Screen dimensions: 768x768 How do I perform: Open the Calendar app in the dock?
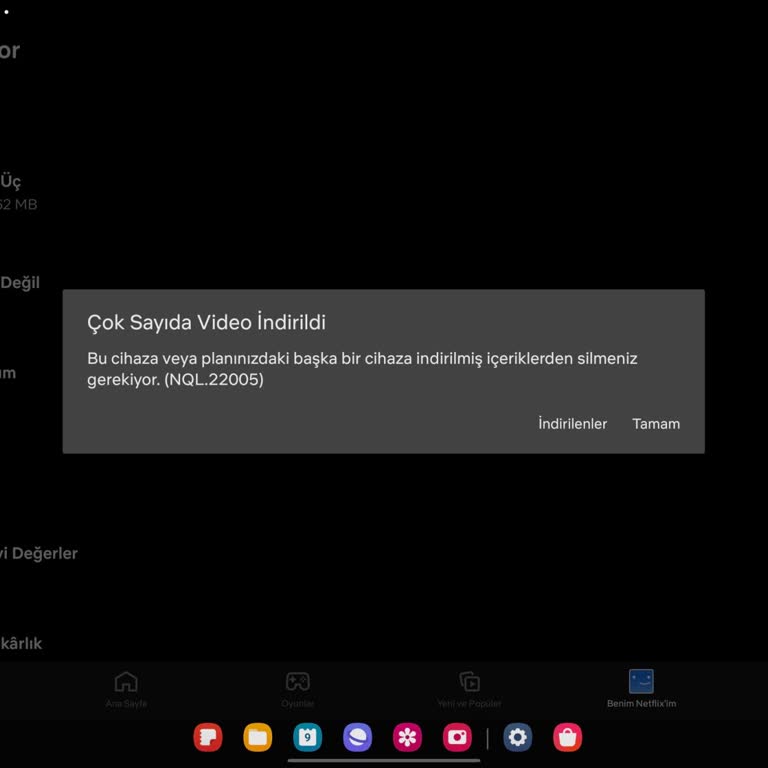click(x=308, y=737)
